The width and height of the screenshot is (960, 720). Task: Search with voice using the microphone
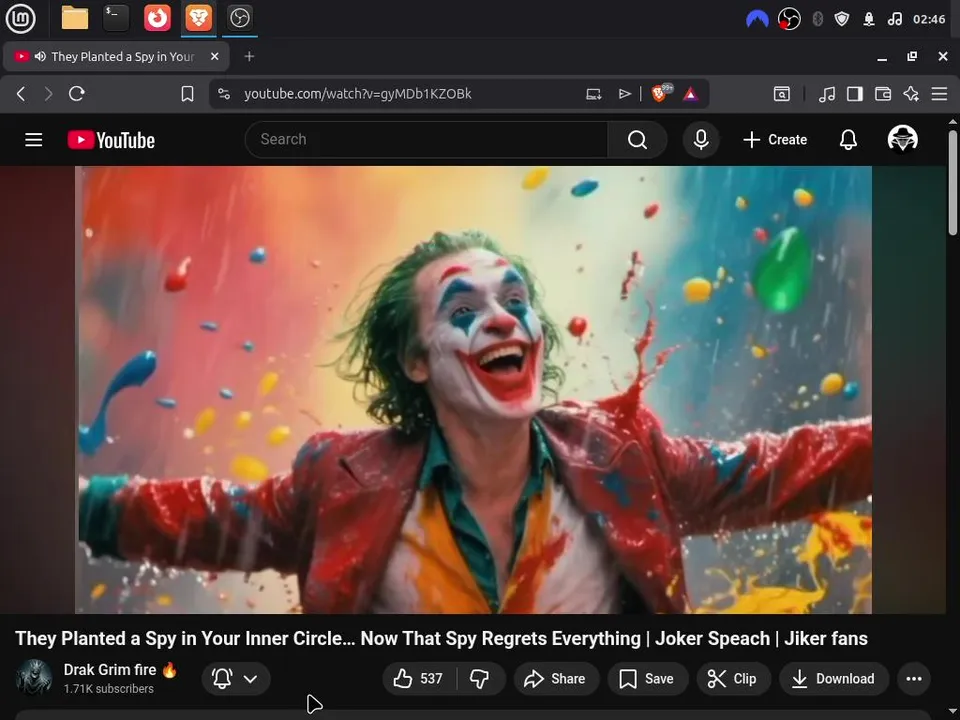701,140
